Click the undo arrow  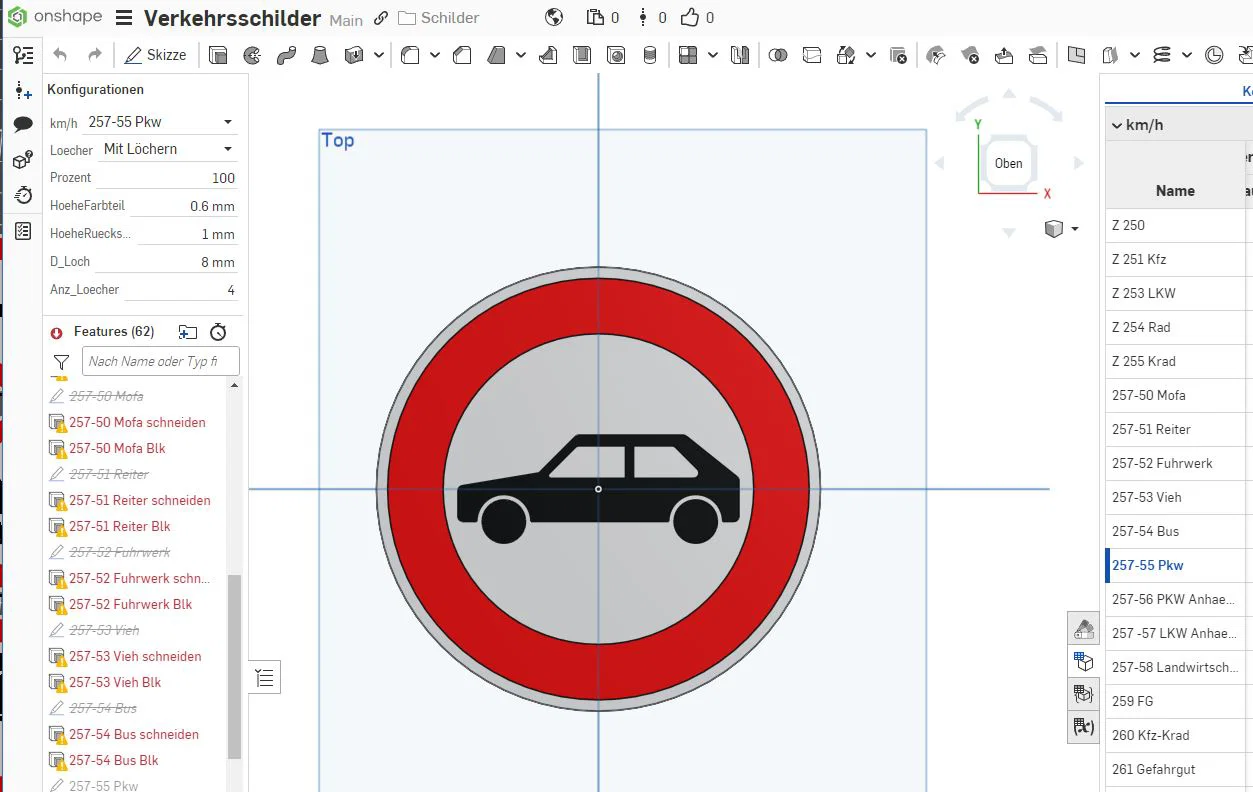pyautogui.click(x=60, y=55)
